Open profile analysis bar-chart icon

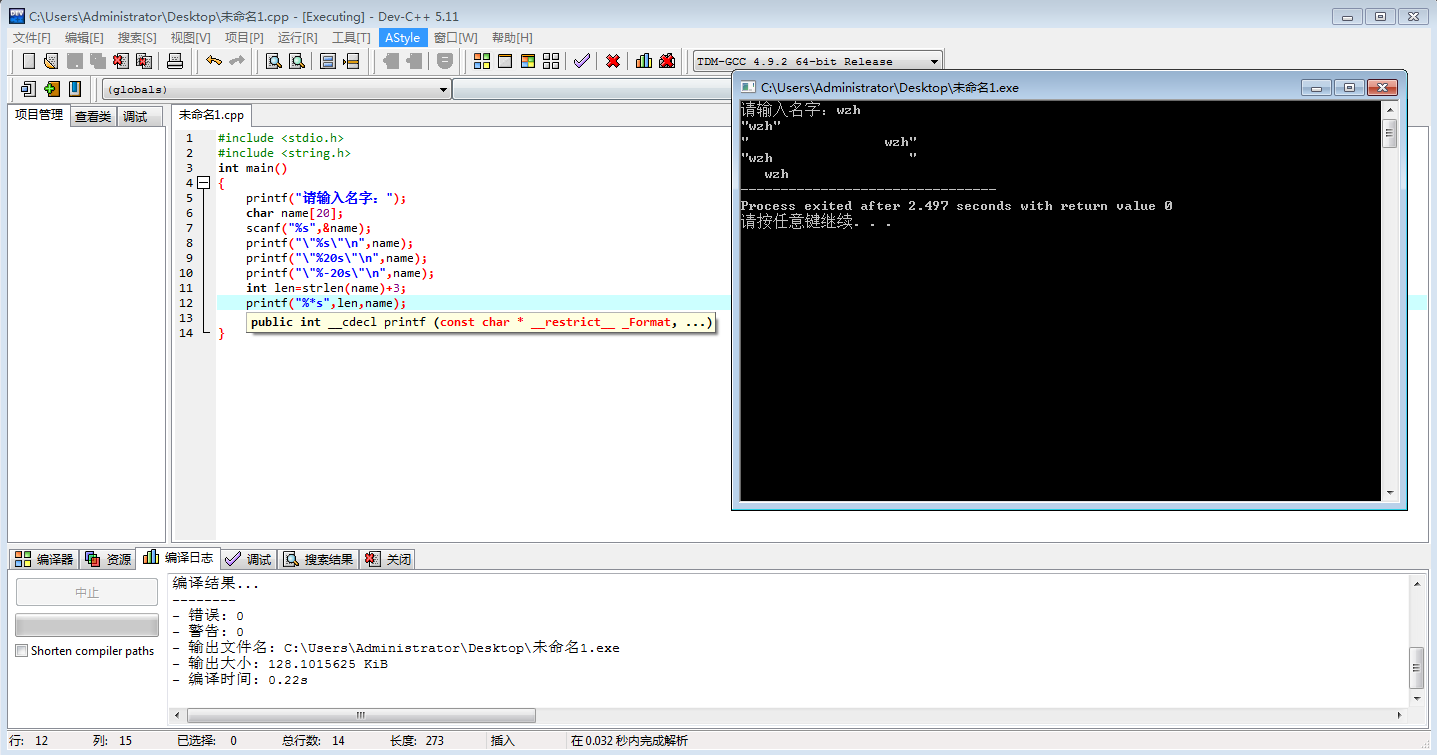coord(644,61)
